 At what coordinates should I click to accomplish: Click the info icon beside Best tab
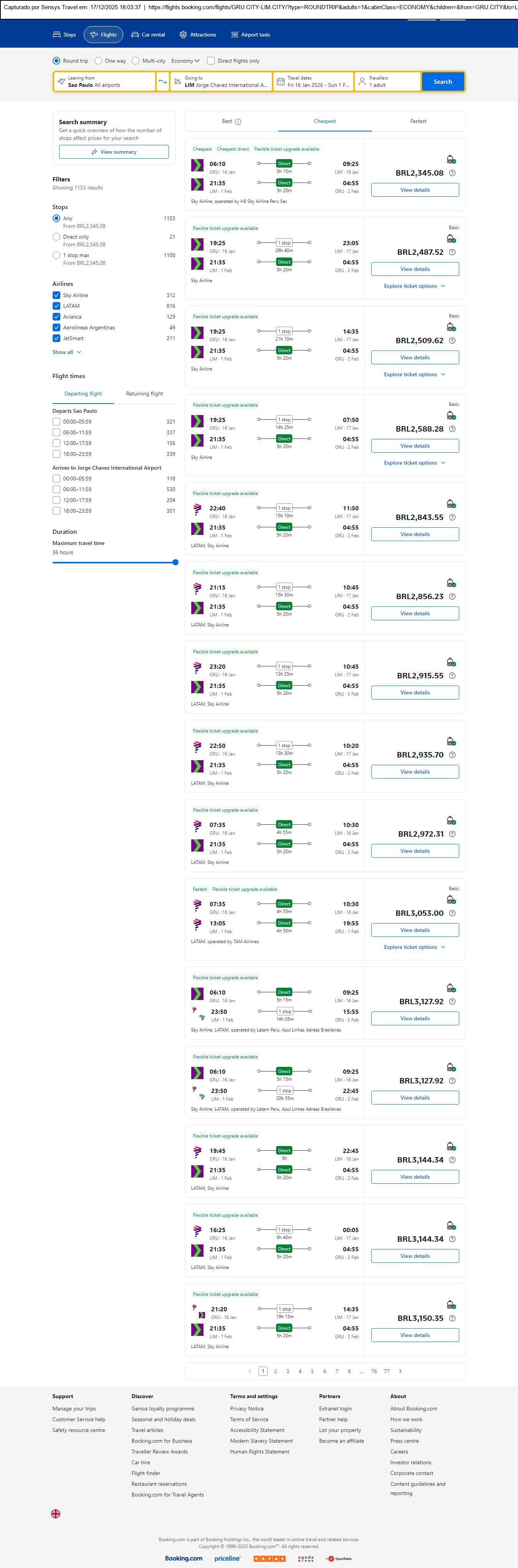[238, 122]
